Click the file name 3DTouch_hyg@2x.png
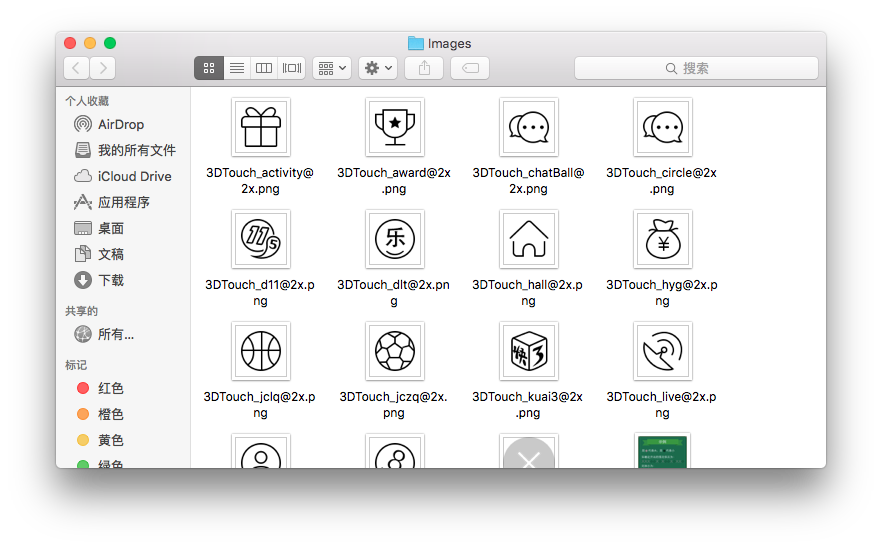This screenshot has height=548, width=882. click(662, 293)
